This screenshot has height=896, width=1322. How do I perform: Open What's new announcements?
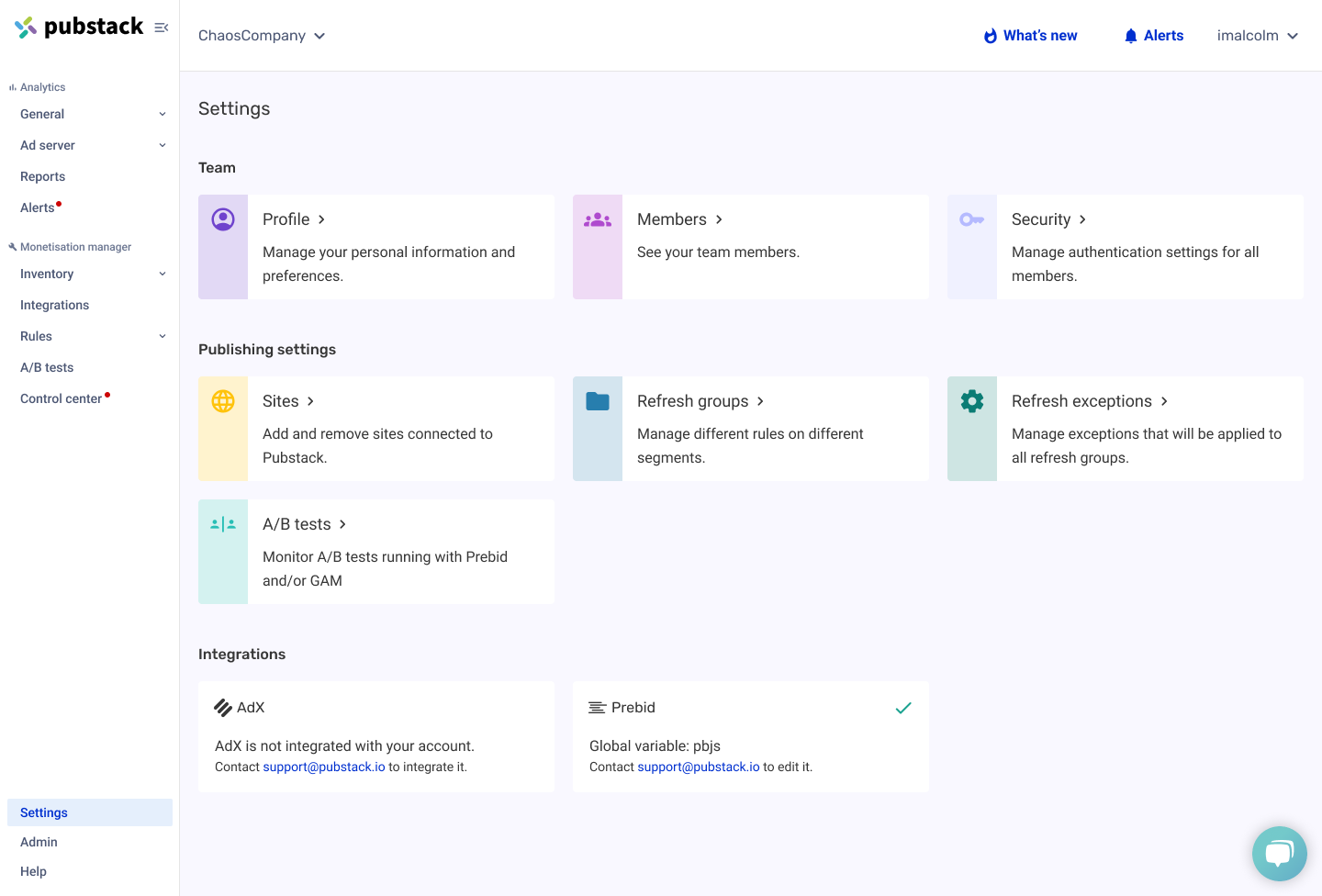(x=1031, y=36)
